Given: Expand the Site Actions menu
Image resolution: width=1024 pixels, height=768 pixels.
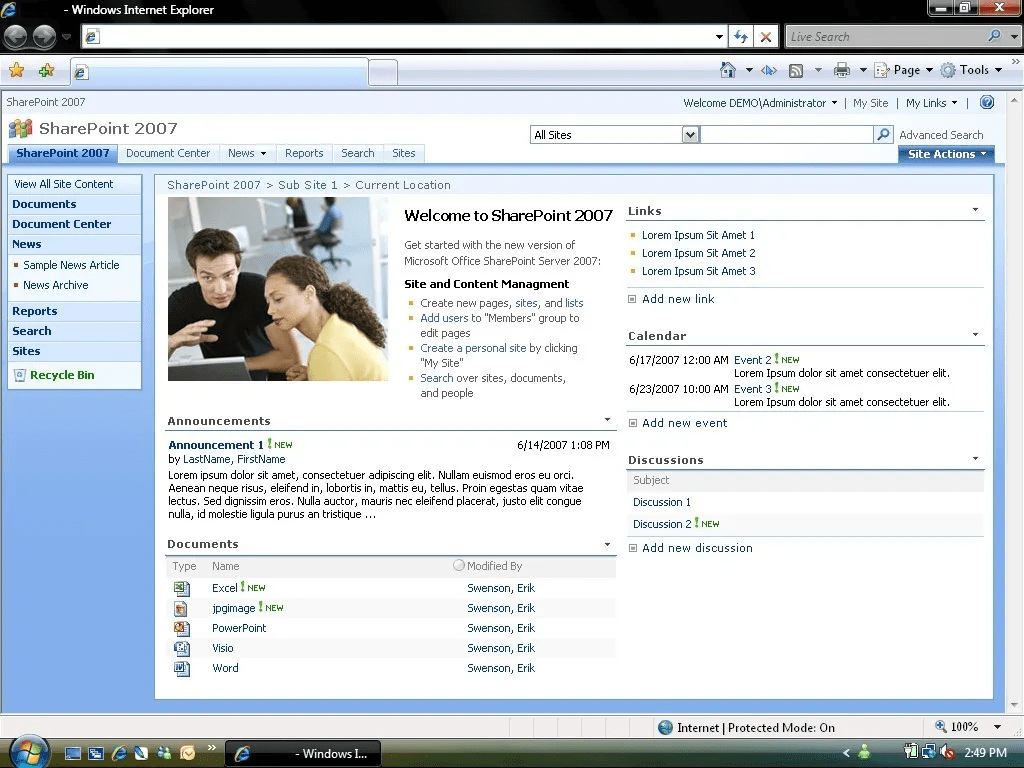Looking at the screenshot, I should point(946,154).
